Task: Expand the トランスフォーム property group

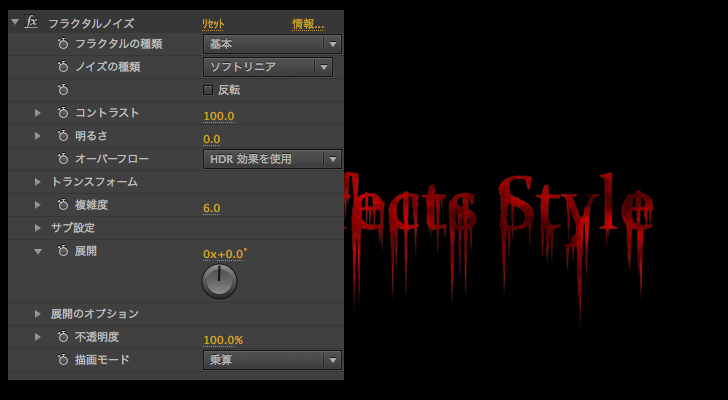Action: point(38,182)
